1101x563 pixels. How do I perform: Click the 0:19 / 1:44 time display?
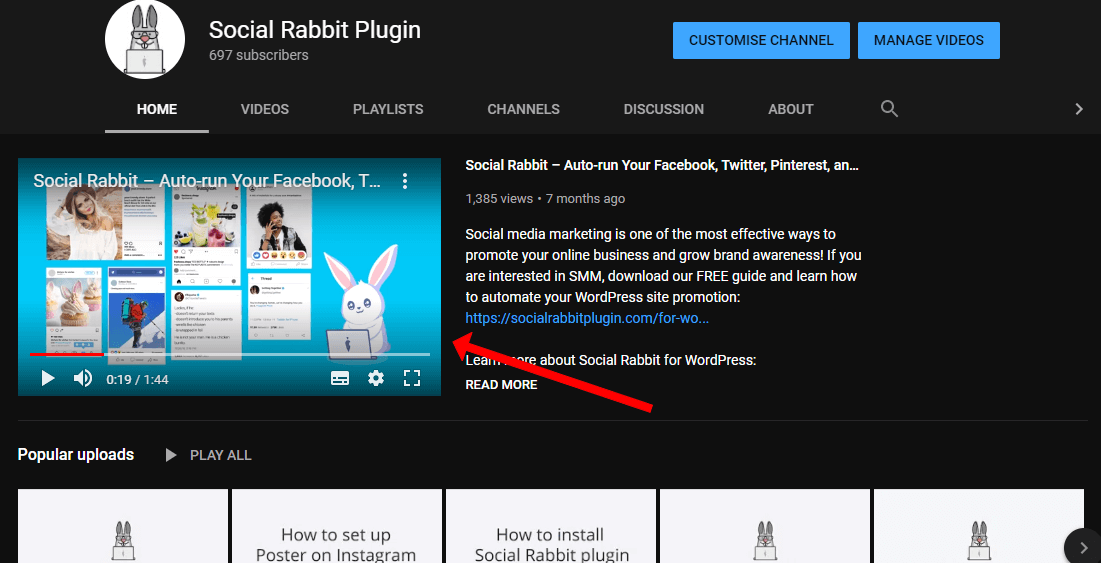[x=138, y=380]
